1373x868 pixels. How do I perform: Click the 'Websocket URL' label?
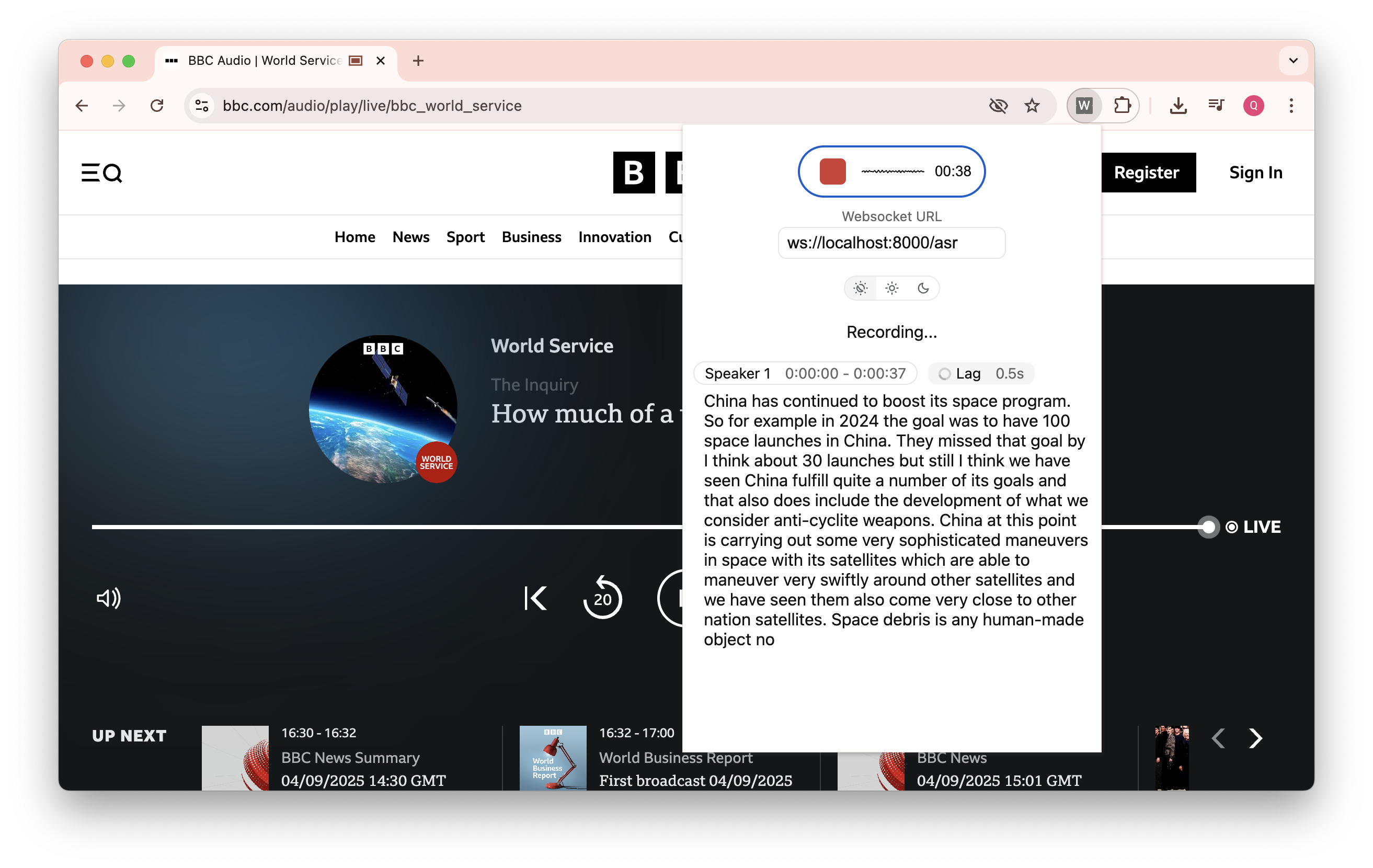click(x=892, y=216)
